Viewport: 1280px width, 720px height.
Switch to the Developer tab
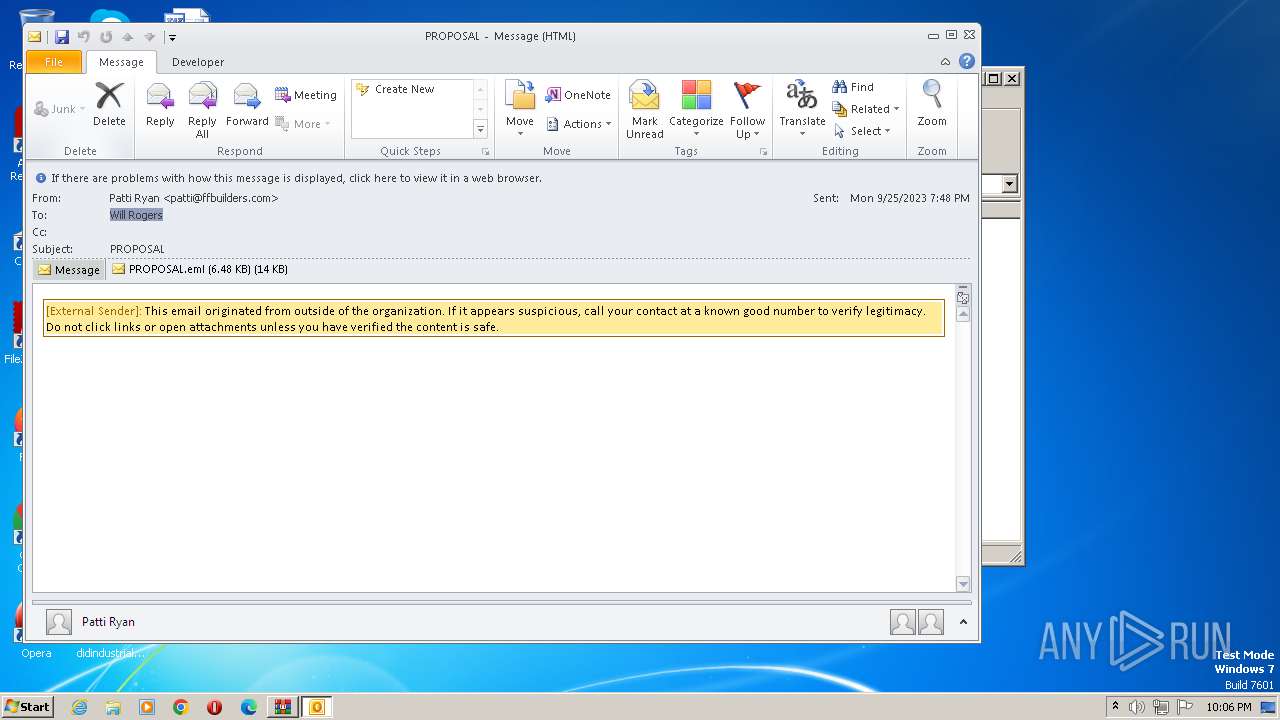click(198, 62)
